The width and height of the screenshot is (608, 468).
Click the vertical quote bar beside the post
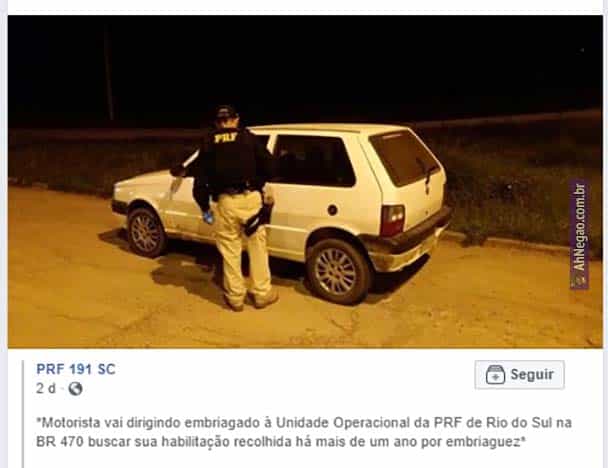pyautogui.click(x=23, y=414)
